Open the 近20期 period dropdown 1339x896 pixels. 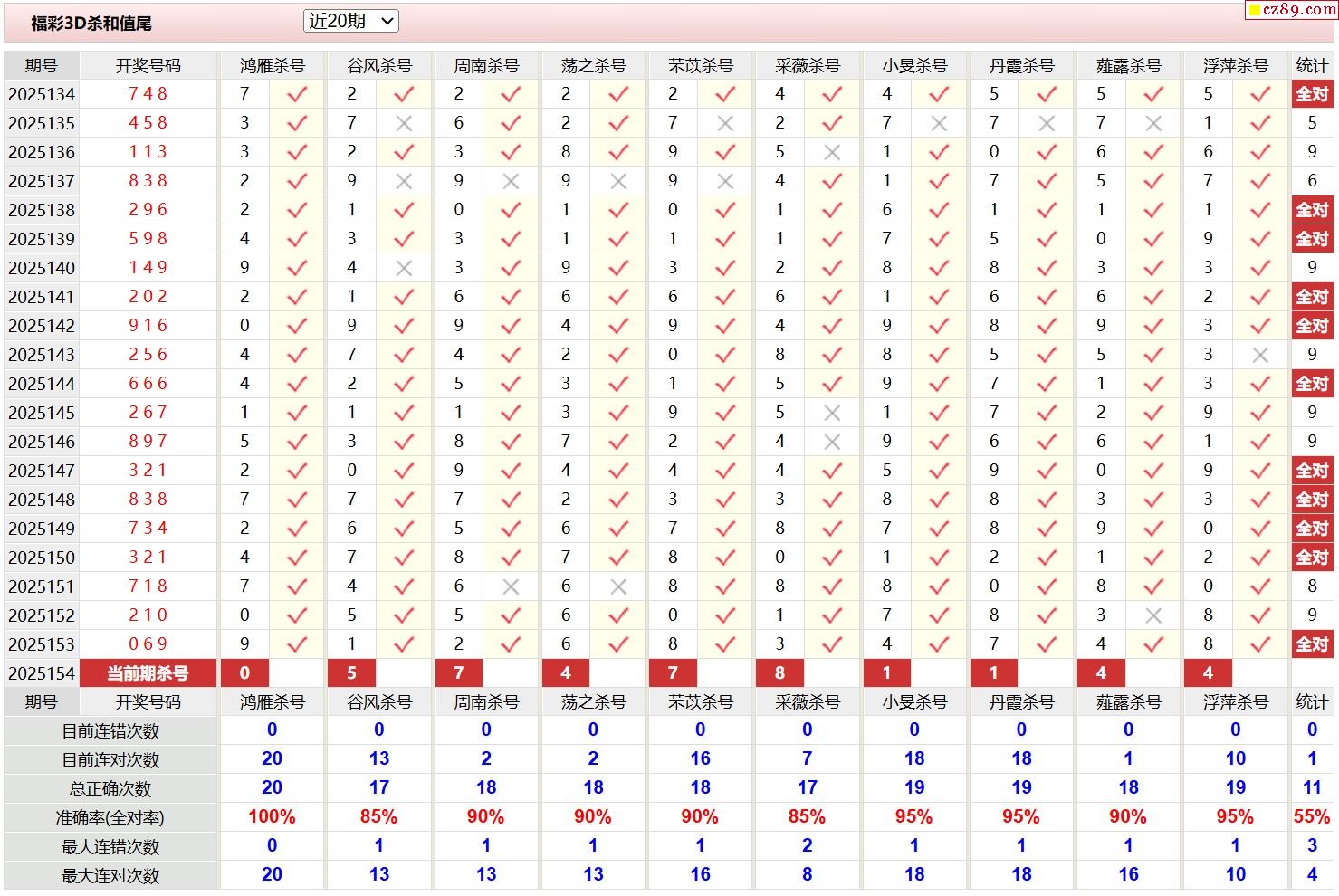click(350, 21)
